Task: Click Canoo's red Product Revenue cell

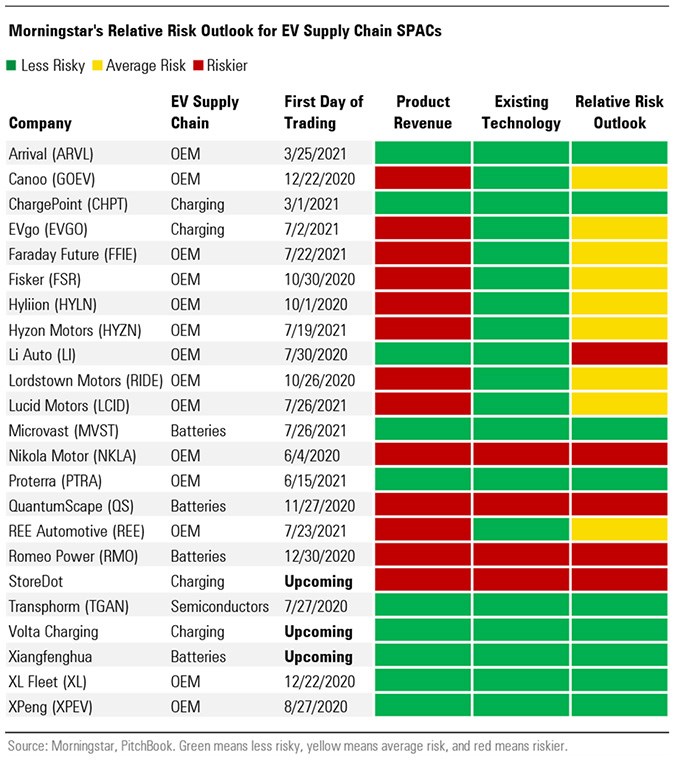Action: (x=423, y=179)
